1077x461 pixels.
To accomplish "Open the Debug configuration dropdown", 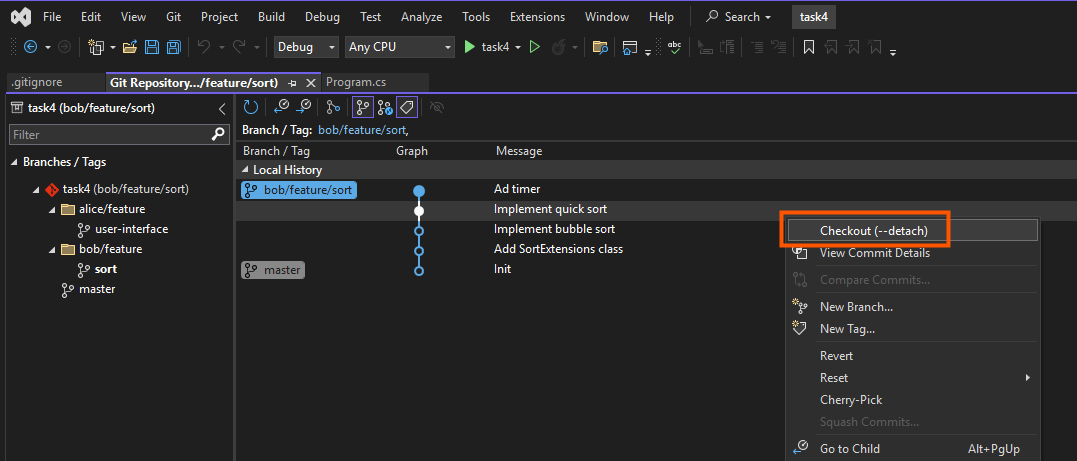I will pyautogui.click(x=306, y=47).
